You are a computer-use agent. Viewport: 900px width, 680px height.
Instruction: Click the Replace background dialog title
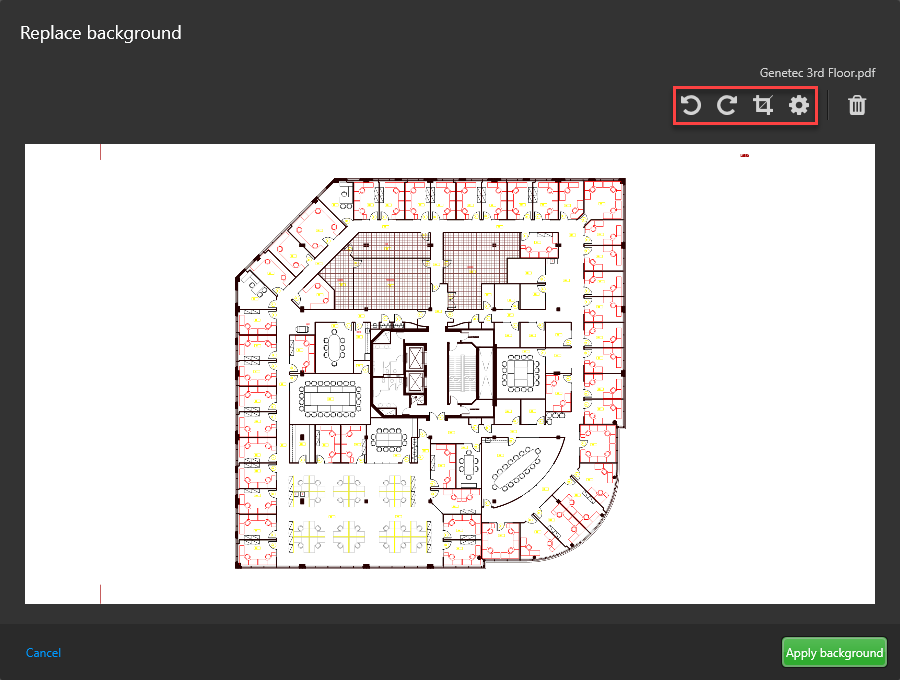click(x=100, y=32)
